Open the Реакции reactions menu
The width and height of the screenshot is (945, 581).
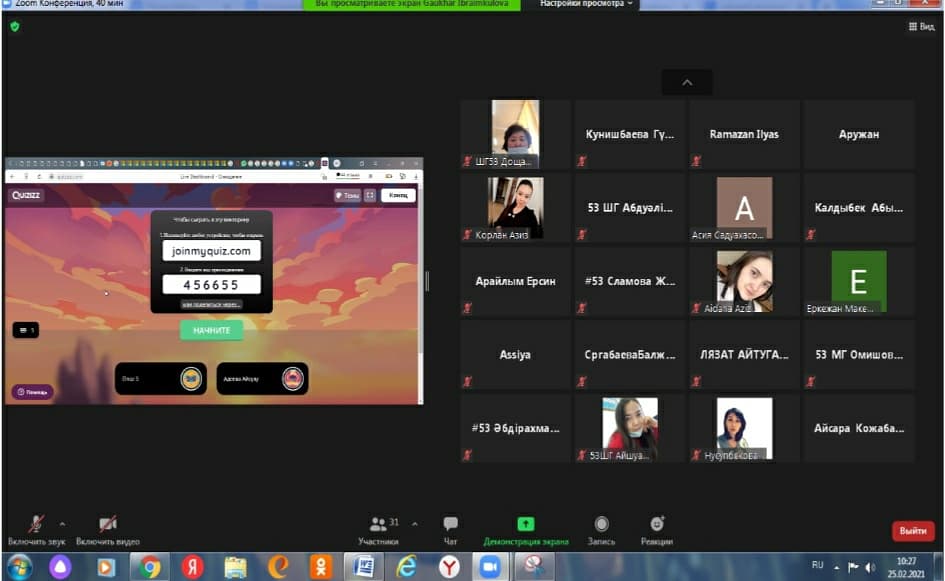[657, 525]
